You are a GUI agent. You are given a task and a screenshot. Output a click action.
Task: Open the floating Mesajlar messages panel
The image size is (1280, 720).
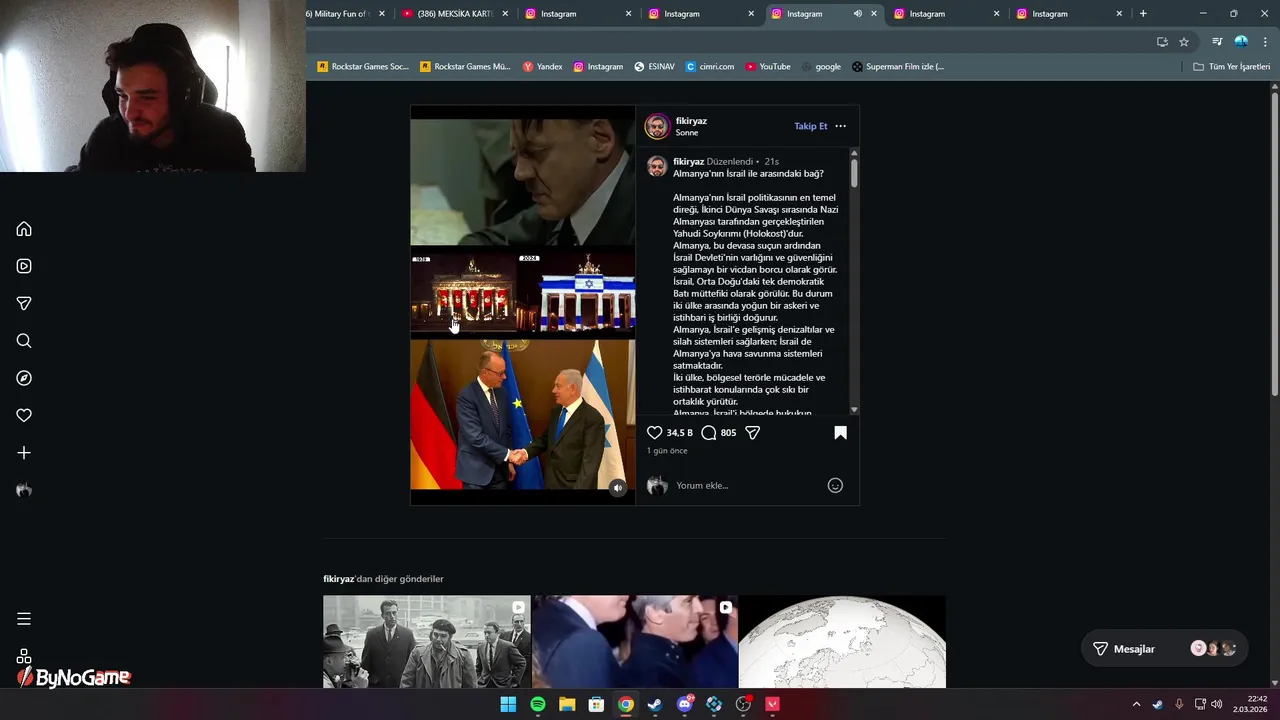pyautogui.click(x=1165, y=649)
